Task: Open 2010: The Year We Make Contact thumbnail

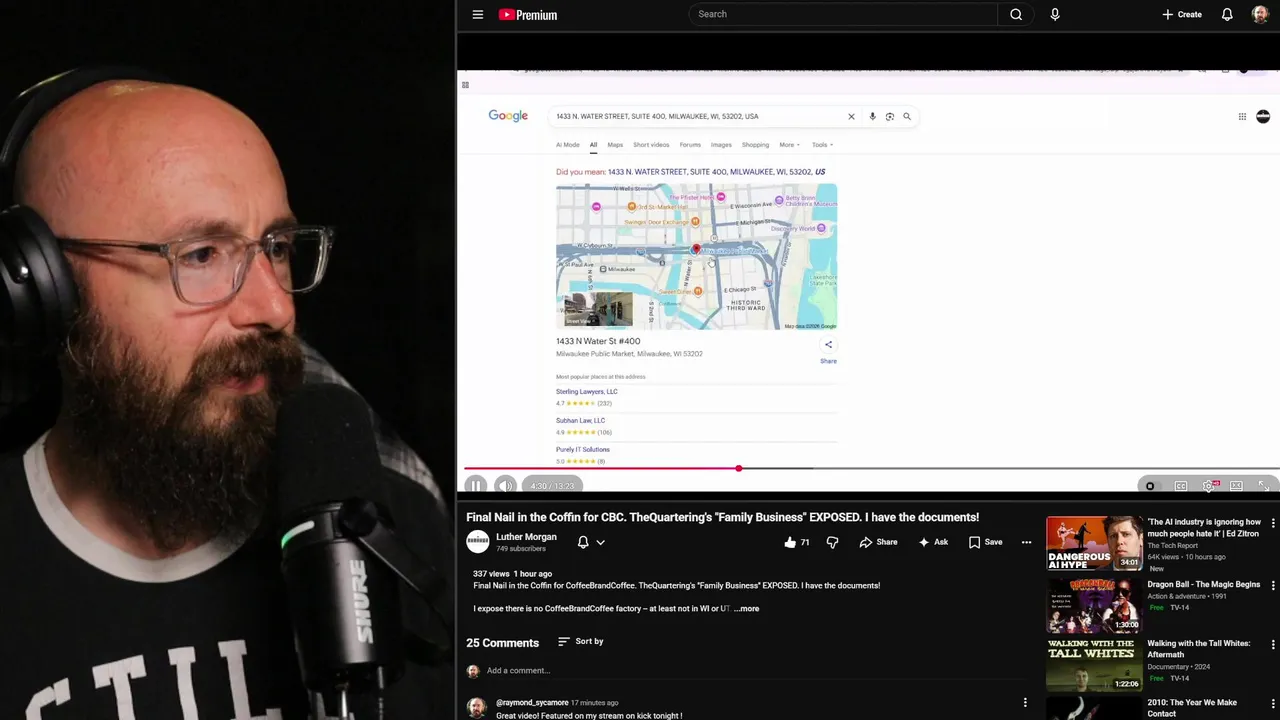Action: (1094, 709)
